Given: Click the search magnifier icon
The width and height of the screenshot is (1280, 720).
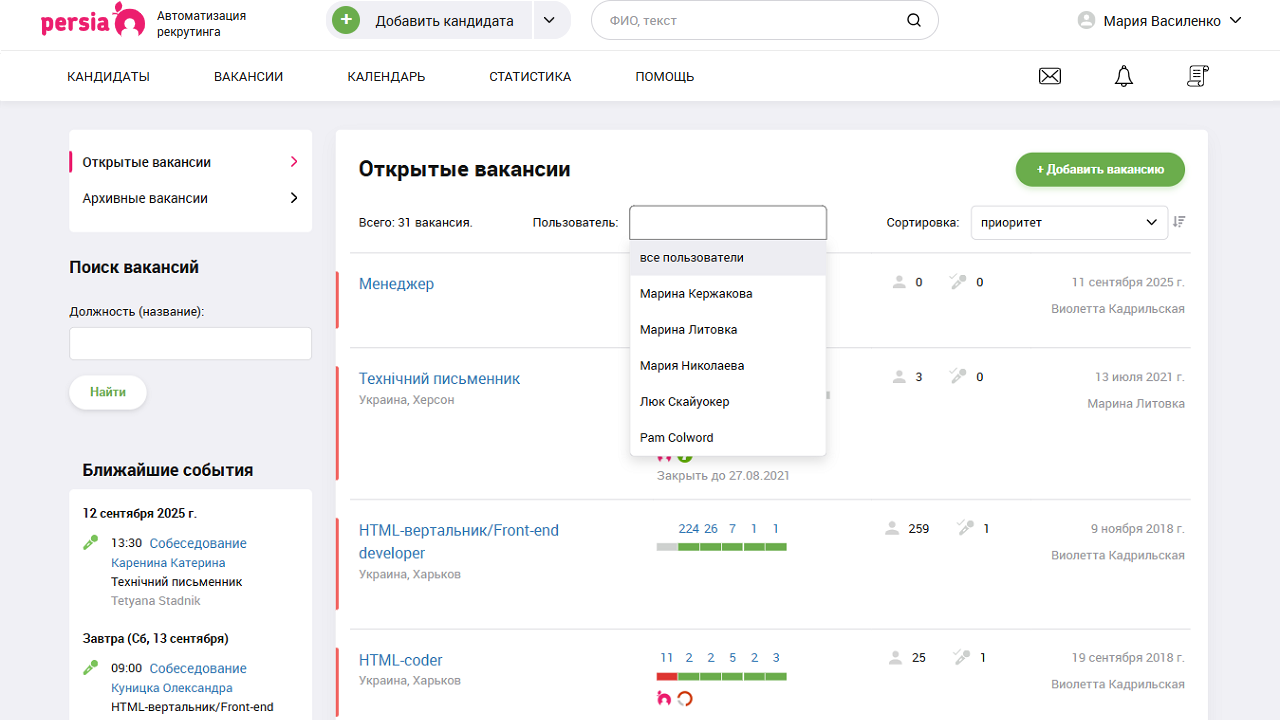Looking at the screenshot, I should click(913, 20).
